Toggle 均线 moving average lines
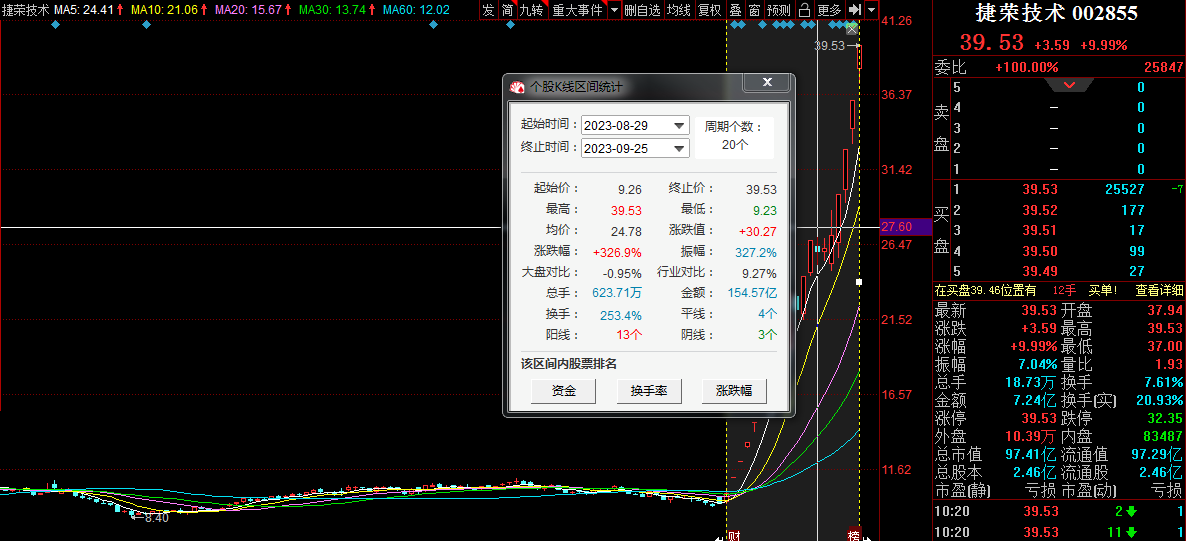1186x541 pixels. click(679, 10)
